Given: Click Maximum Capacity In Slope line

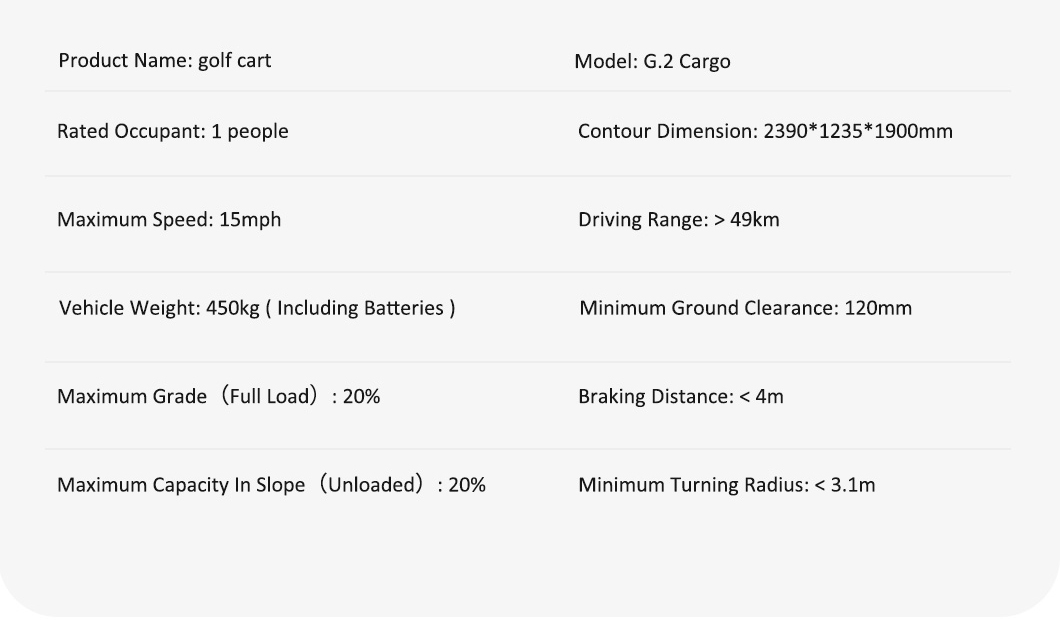Looking at the screenshot, I should point(271,485).
